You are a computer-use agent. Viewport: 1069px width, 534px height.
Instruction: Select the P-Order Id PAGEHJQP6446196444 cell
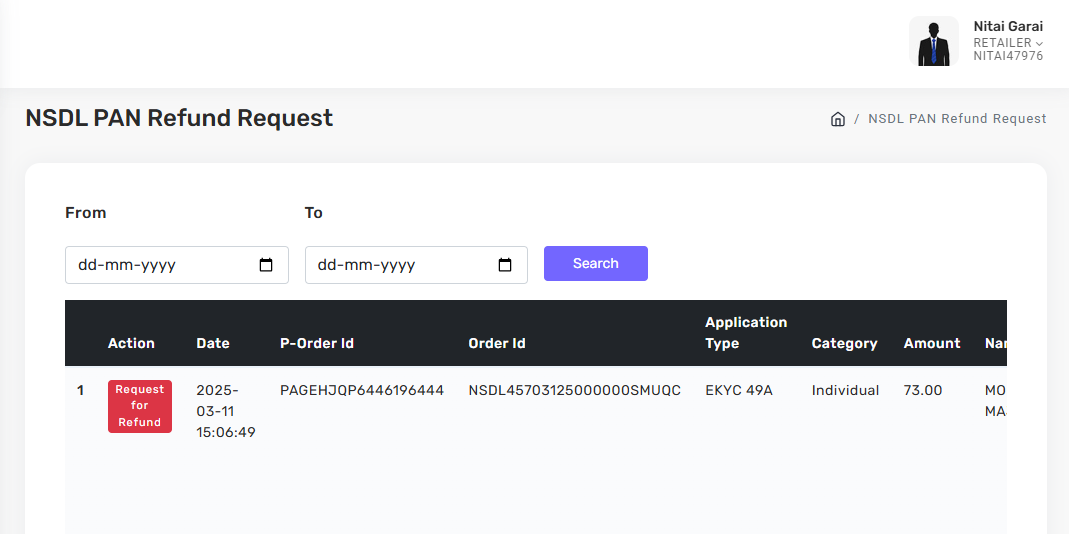tap(362, 390)
